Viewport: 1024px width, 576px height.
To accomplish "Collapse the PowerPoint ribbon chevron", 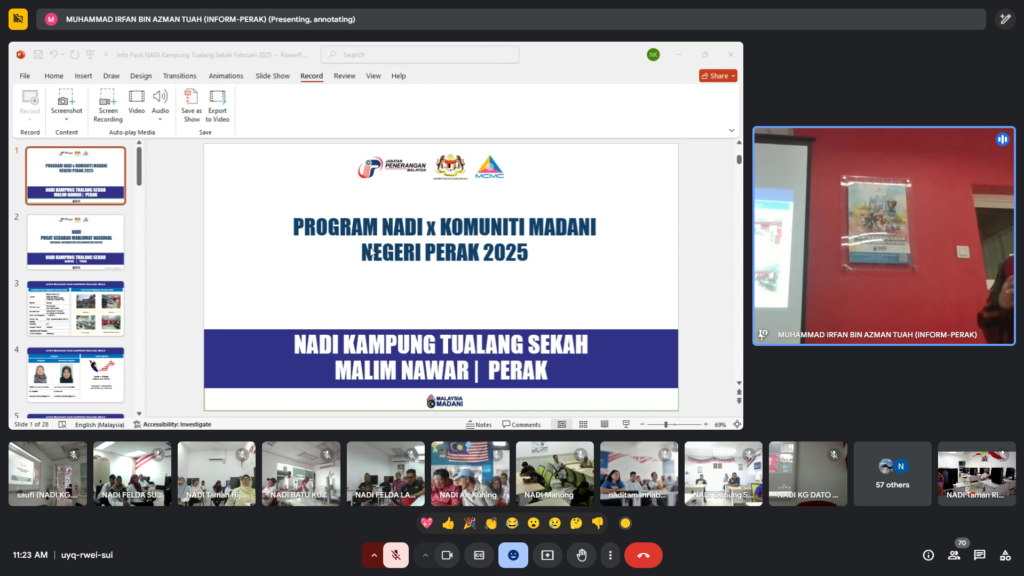I will click(x=731, y=131).
